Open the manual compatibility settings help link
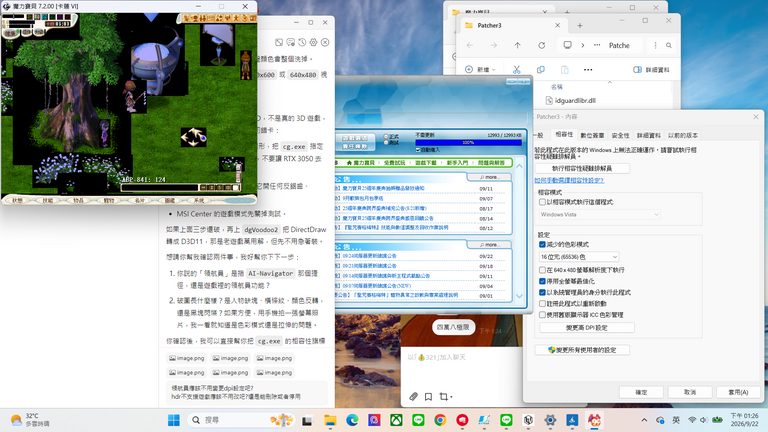The image size is (768, 432). [569, 180]
